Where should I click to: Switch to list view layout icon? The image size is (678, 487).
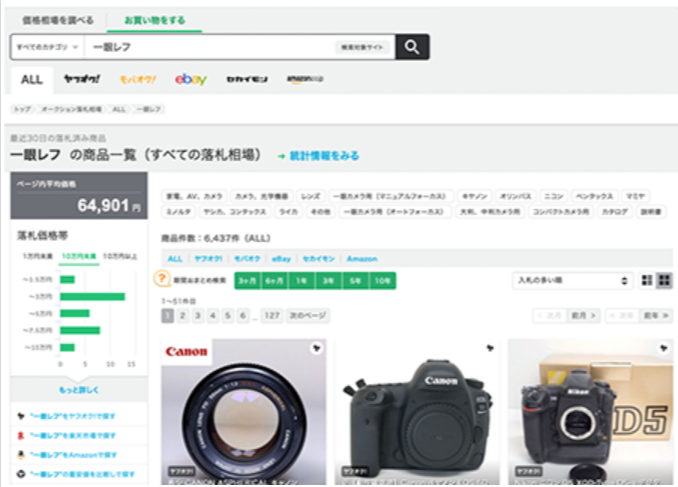click(646, 281)
